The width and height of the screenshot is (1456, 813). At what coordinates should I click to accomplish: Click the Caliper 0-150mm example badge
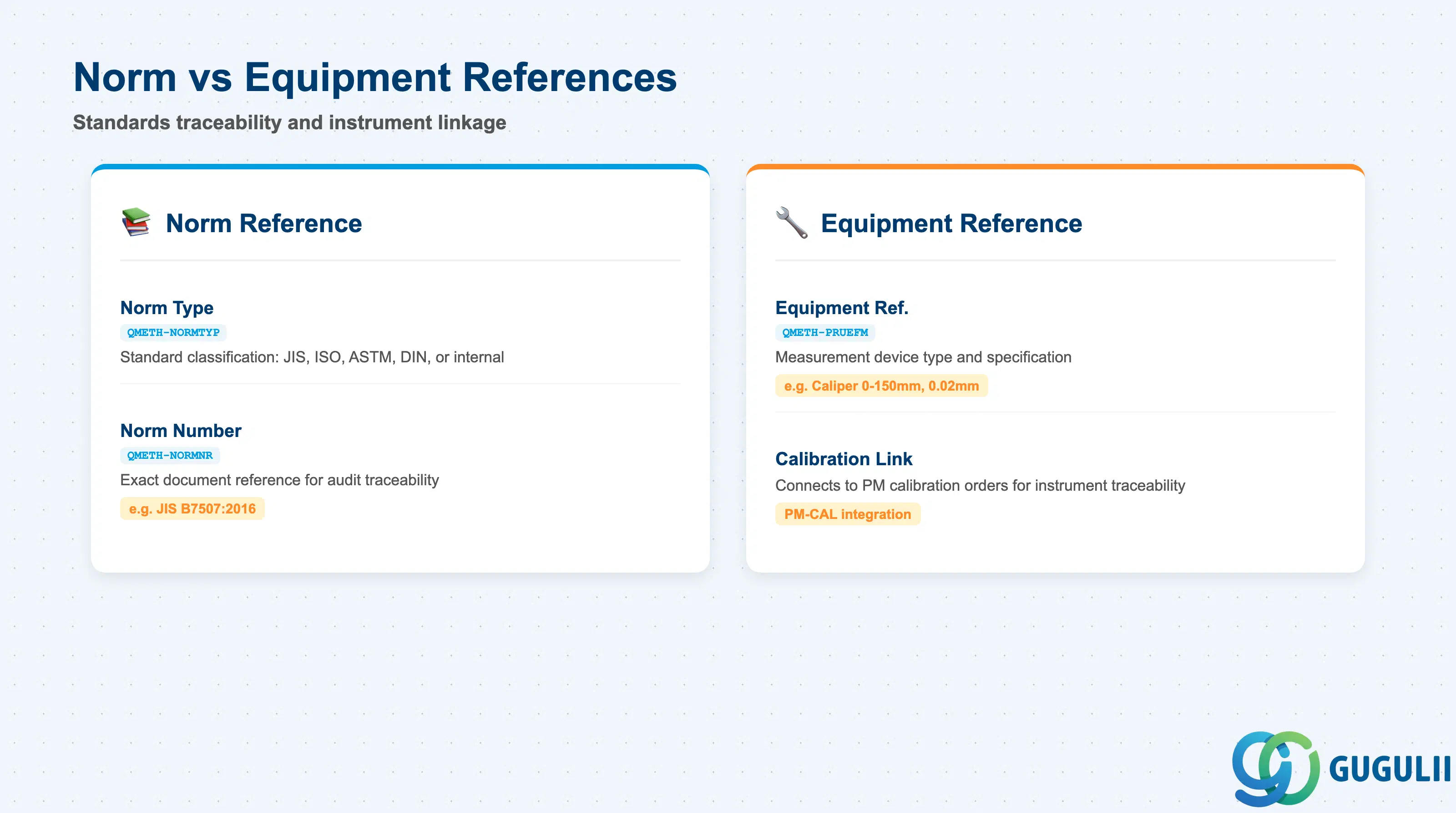[x=881, y=386]
